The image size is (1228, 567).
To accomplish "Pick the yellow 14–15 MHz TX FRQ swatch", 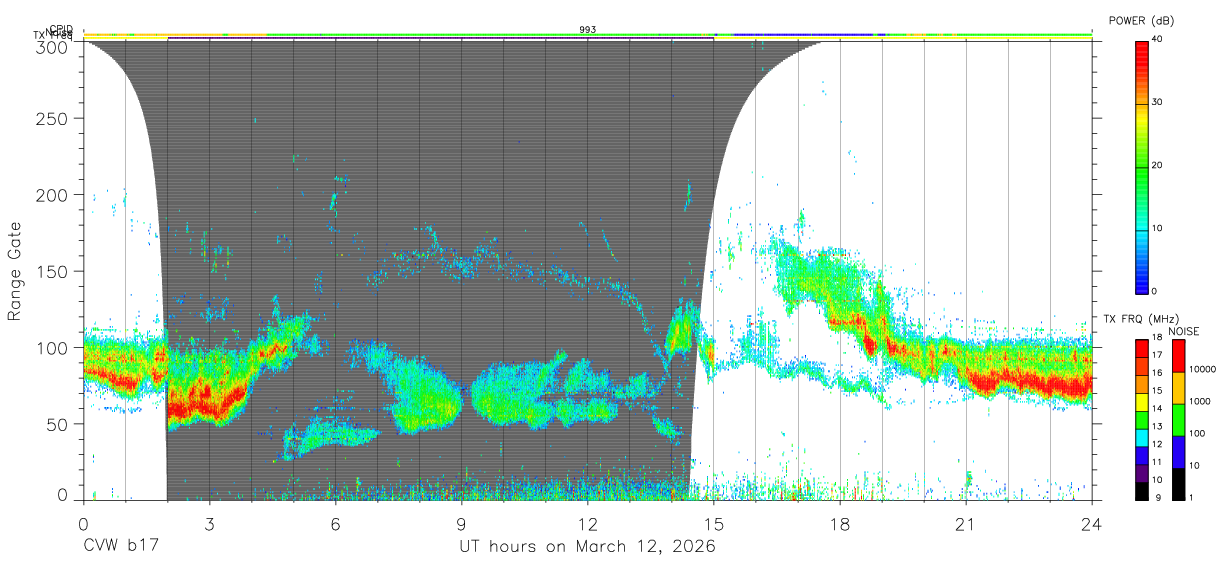I will (x=1141, y=404).
